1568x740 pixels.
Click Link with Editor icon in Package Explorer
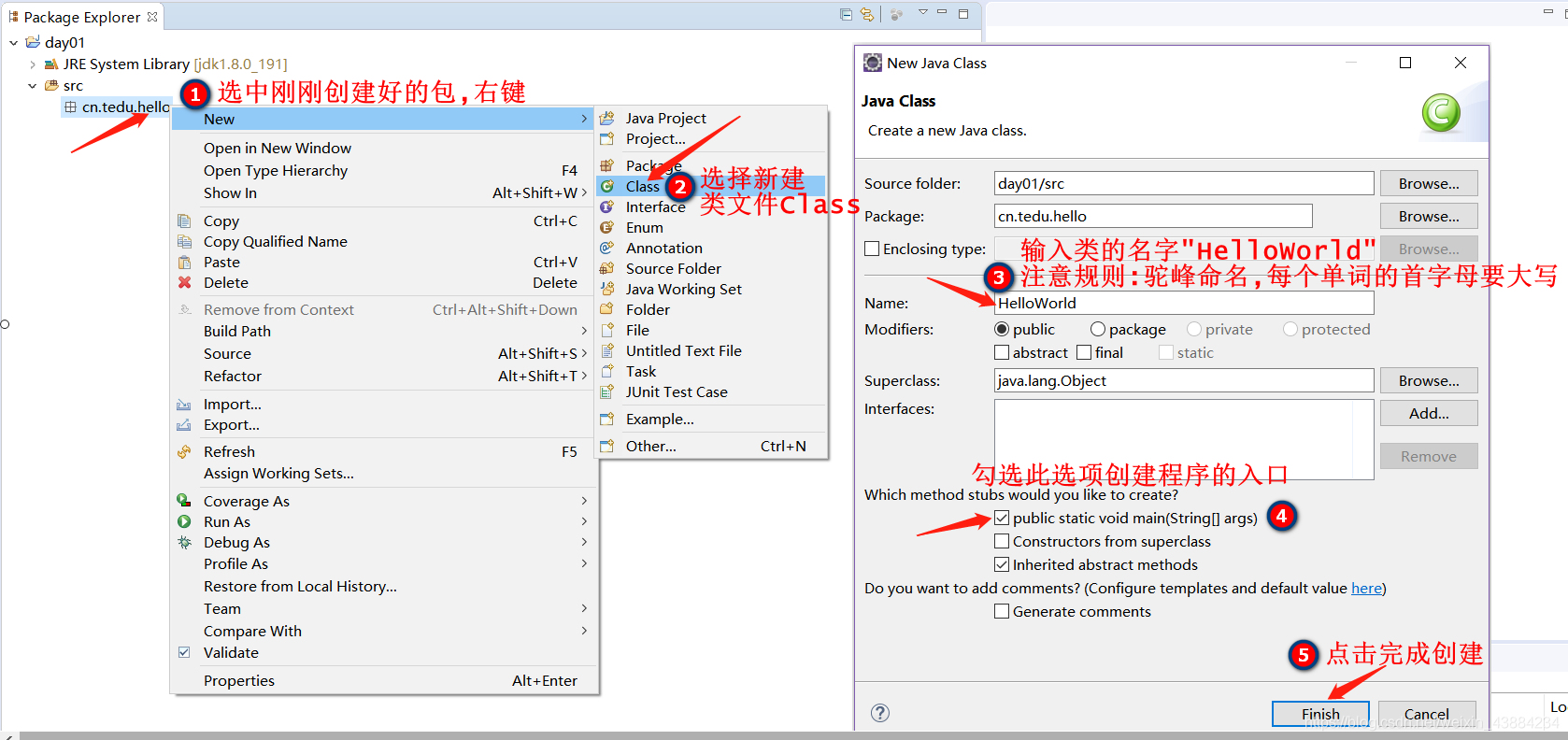(x=867, y=14)
